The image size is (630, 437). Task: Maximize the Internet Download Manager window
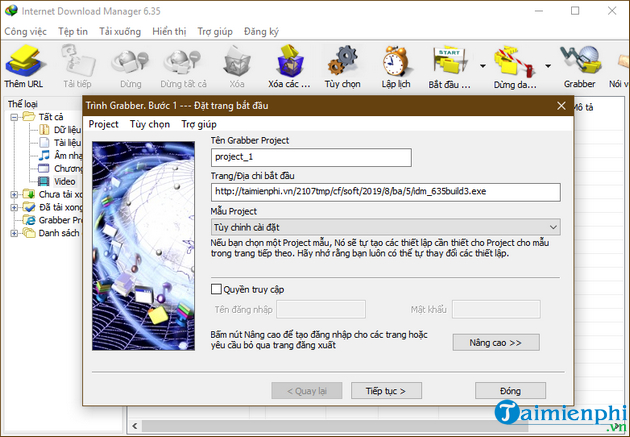tap(575, 10)
